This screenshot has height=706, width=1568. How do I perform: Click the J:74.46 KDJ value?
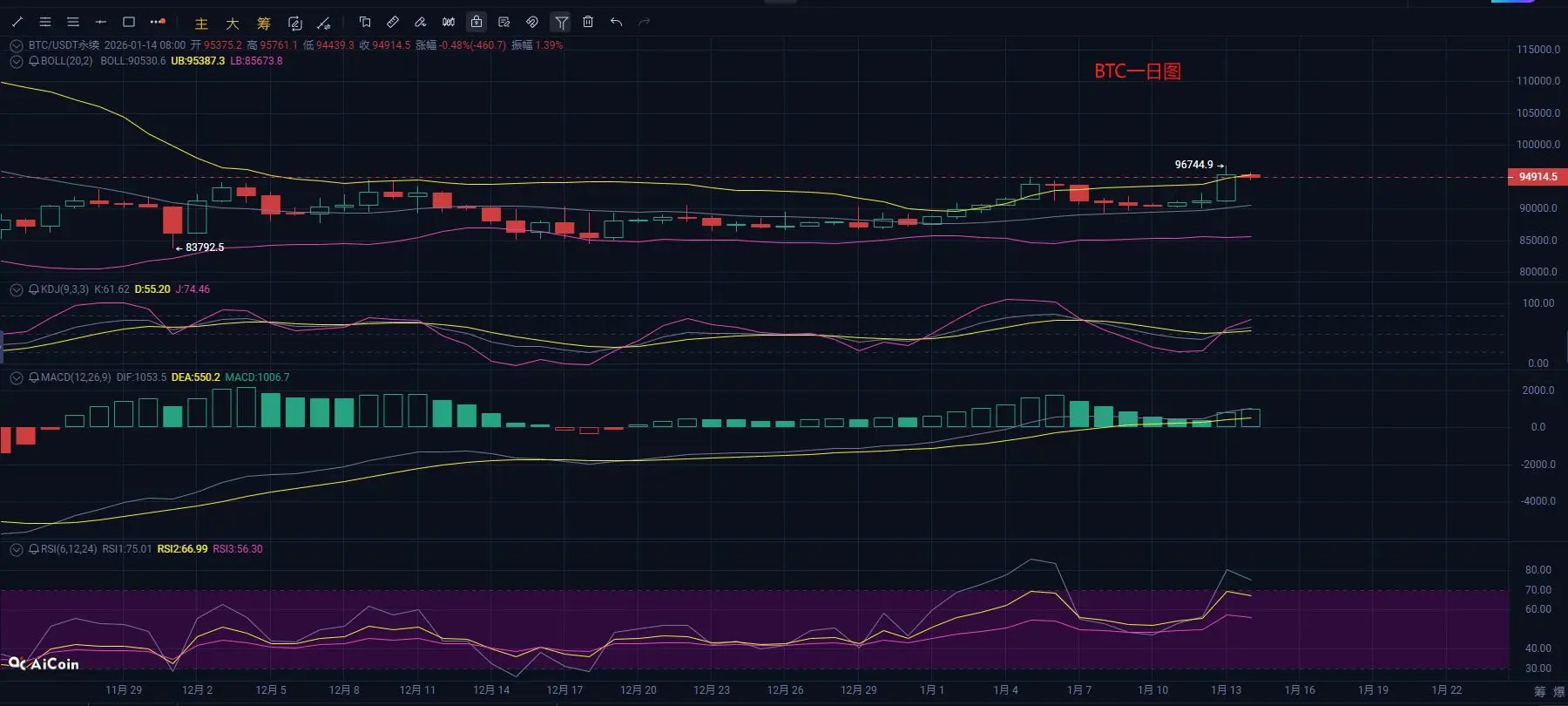coord(193,289)
